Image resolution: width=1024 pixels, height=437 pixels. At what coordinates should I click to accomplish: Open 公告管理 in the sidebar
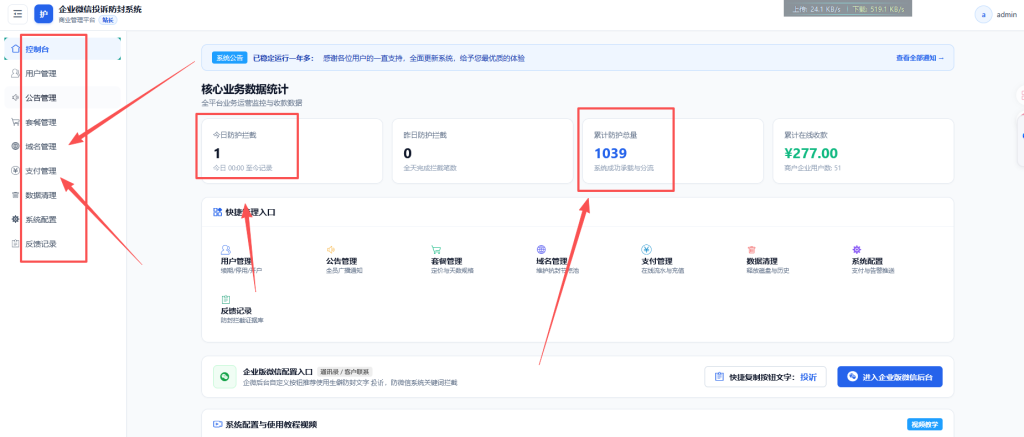(63, 98)
